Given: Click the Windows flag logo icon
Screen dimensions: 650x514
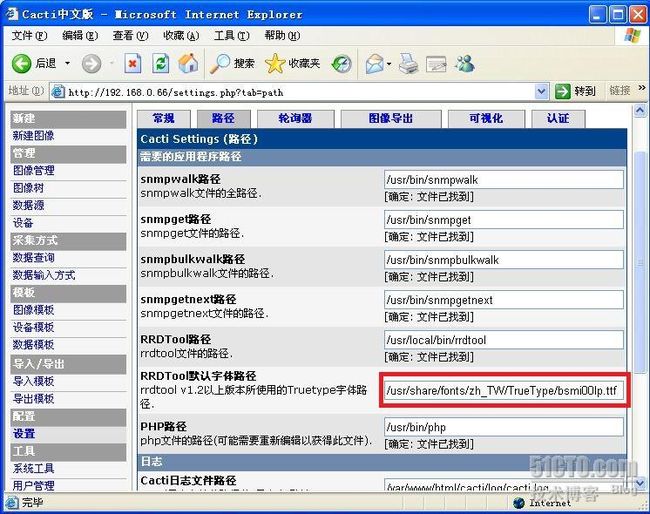Looking at the screenshot, I should [x=633, y=36].
